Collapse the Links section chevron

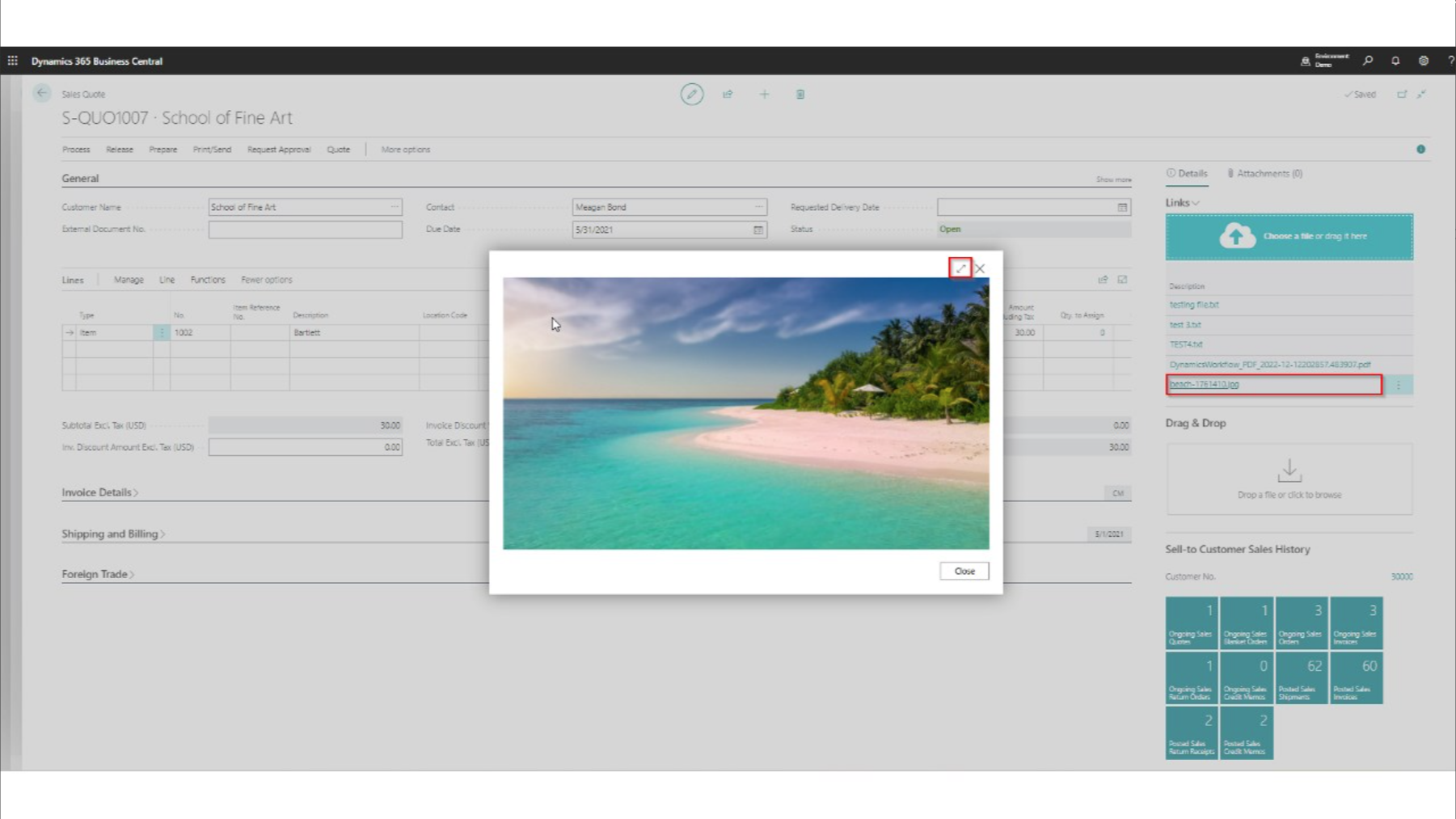point(1195,203)
